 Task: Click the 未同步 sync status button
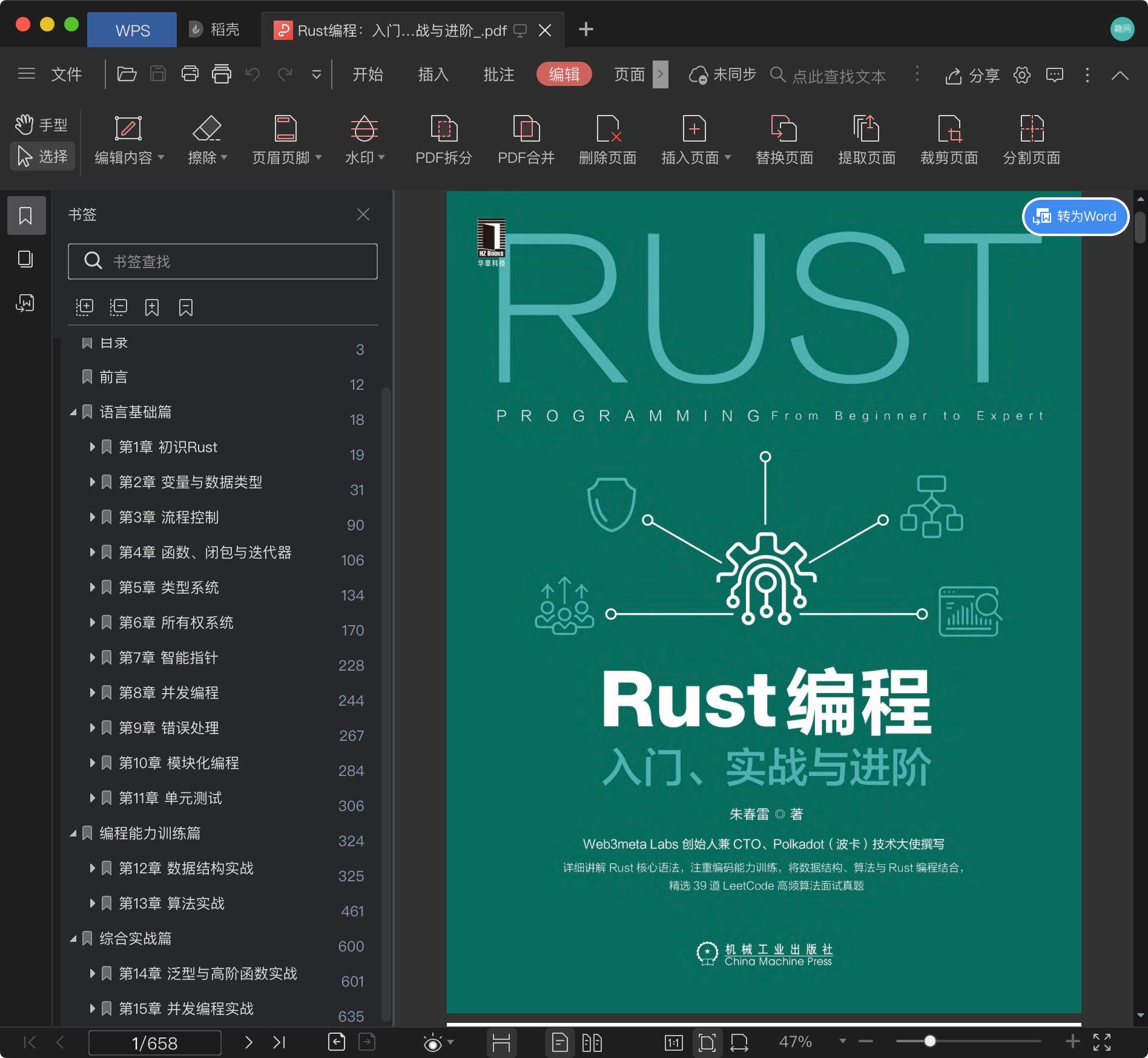point(723,74)
